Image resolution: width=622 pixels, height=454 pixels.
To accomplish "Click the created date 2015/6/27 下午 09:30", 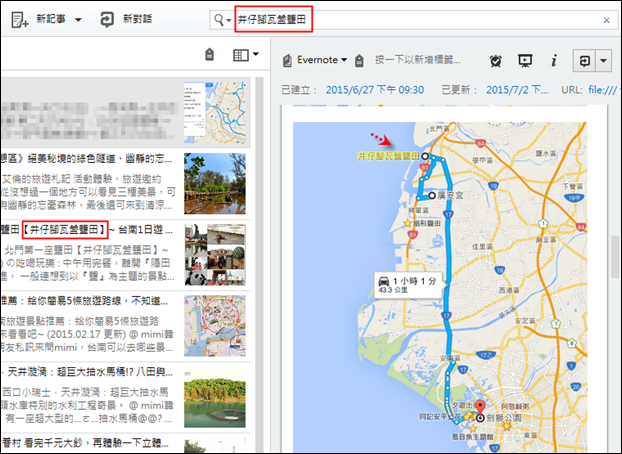I will pos(375,90).
